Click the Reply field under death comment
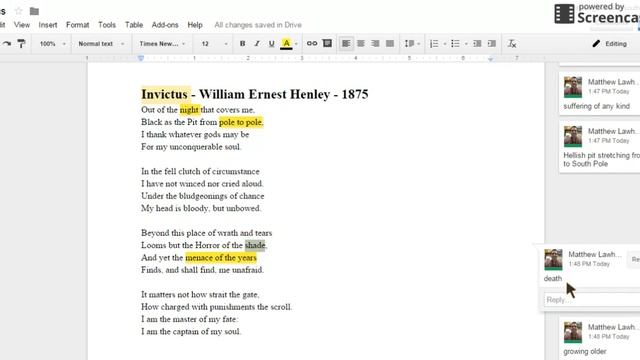This screenshot has width=640, height=360. point(592,300)
